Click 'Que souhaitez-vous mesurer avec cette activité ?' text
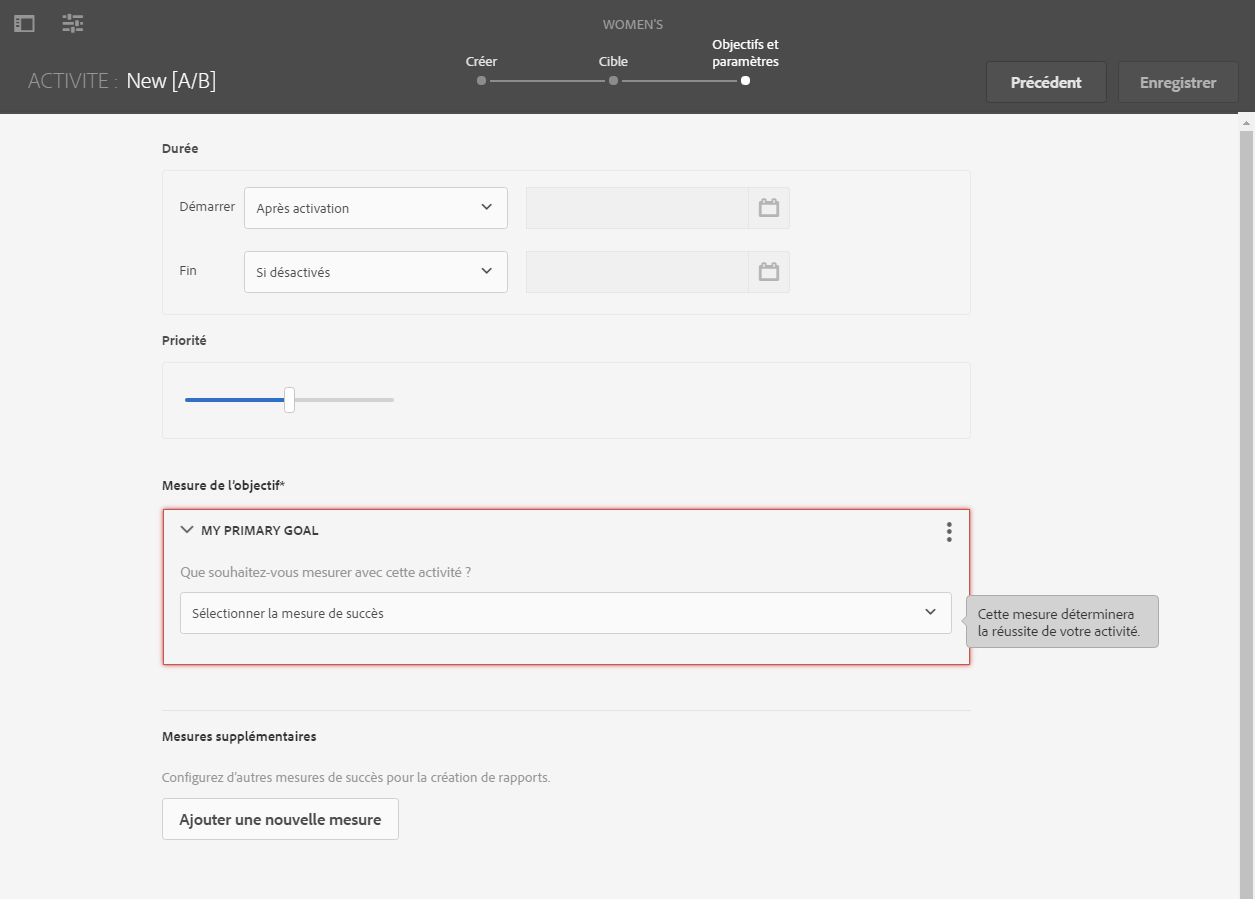Viewport: 1255px width, 899px height. pos(325,573)
